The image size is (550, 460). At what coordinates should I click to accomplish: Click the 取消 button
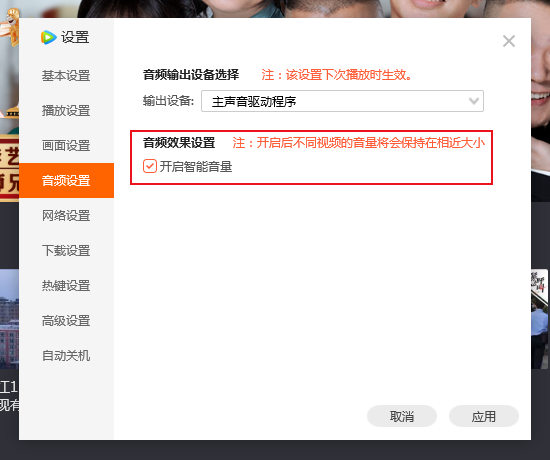[x=402, y=416]
